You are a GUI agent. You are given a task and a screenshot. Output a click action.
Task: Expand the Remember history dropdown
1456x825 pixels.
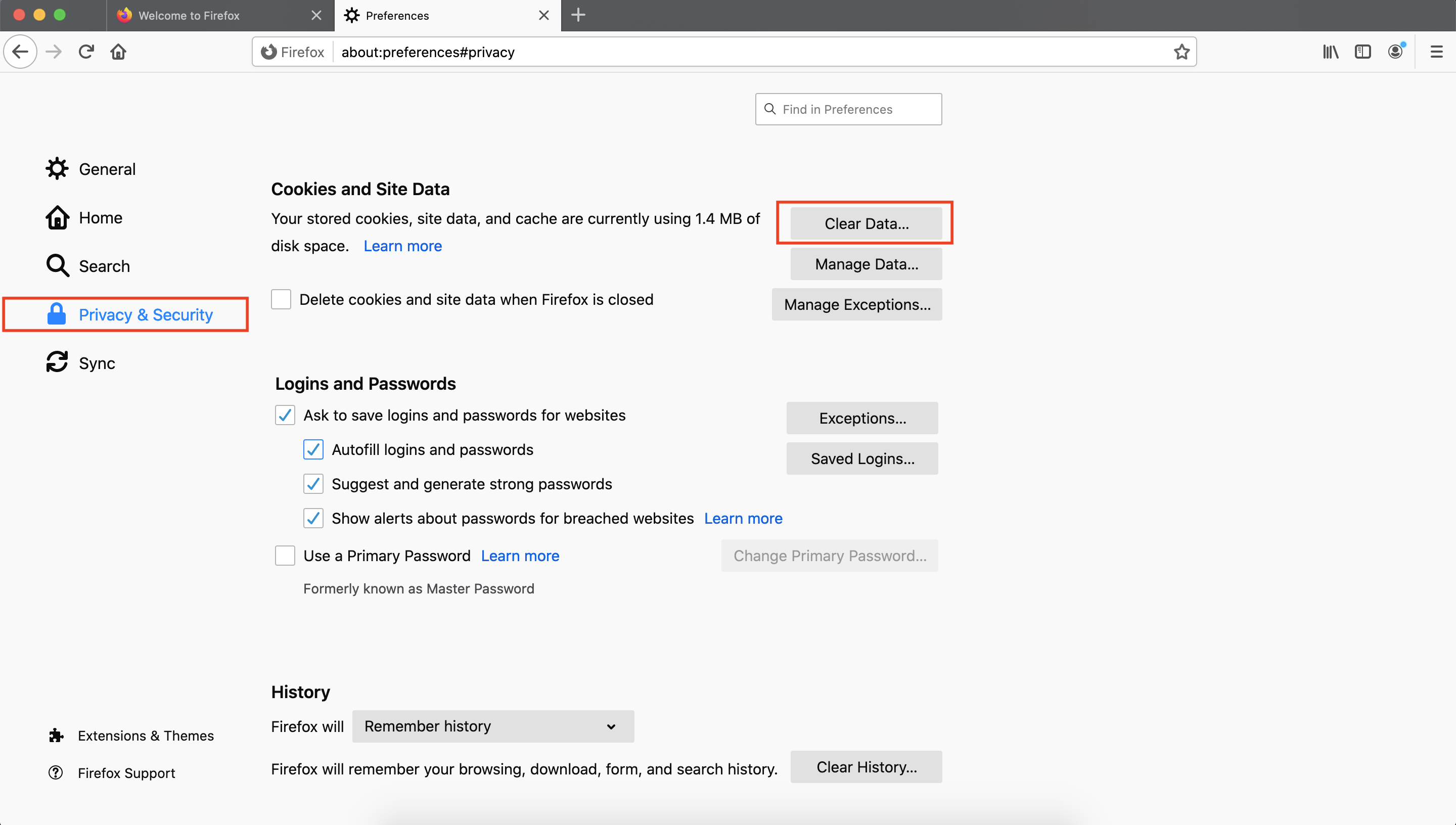point(493,726)
